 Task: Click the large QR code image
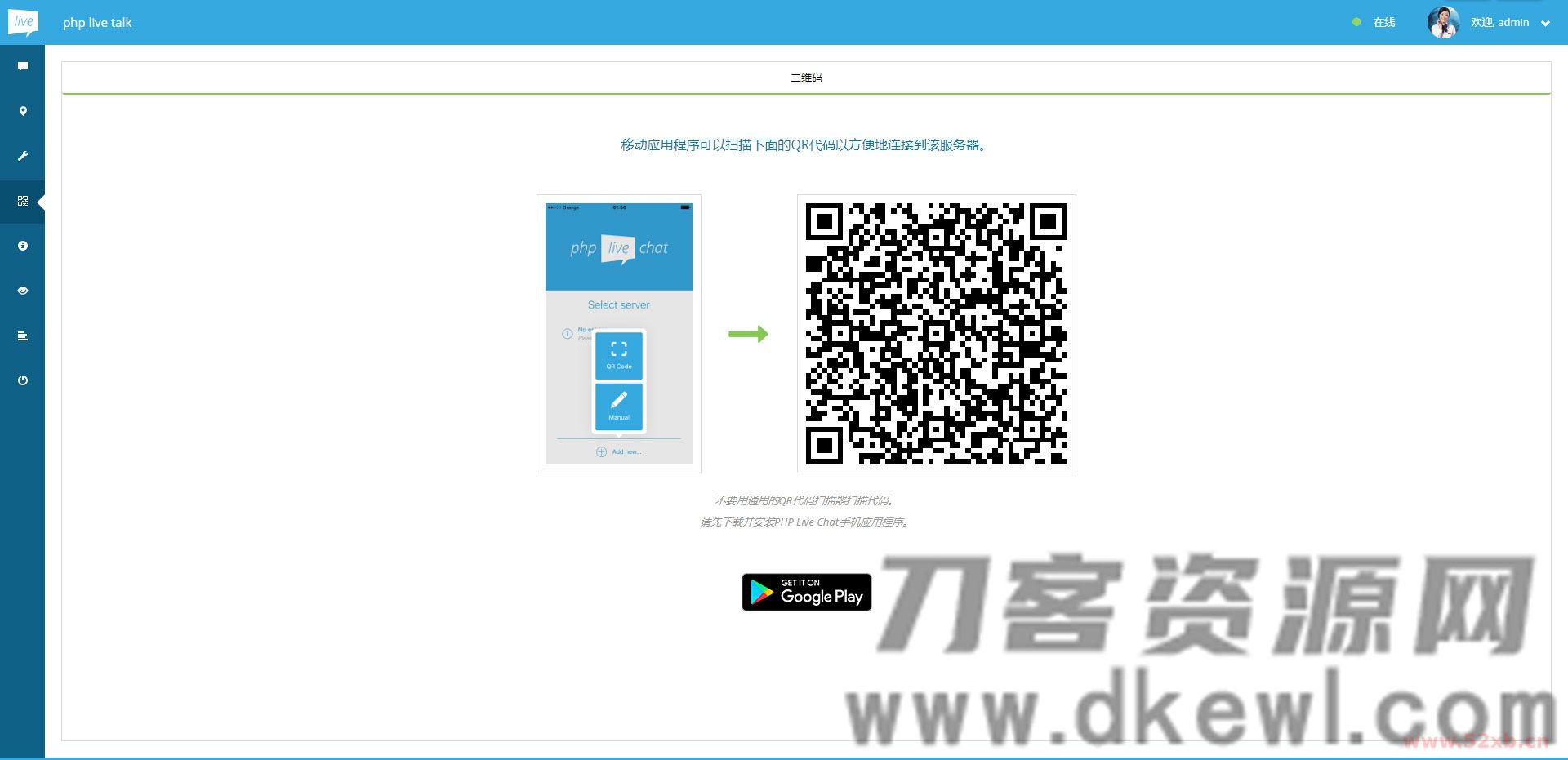936,334
